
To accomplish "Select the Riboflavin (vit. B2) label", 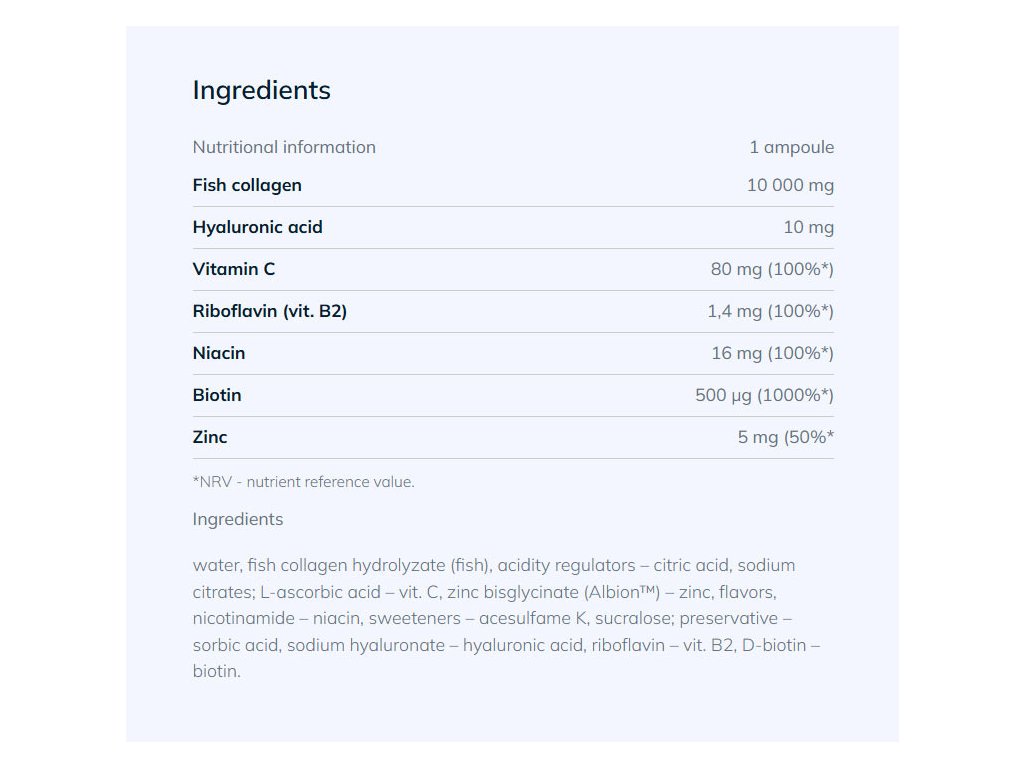I will click(270, 311).
